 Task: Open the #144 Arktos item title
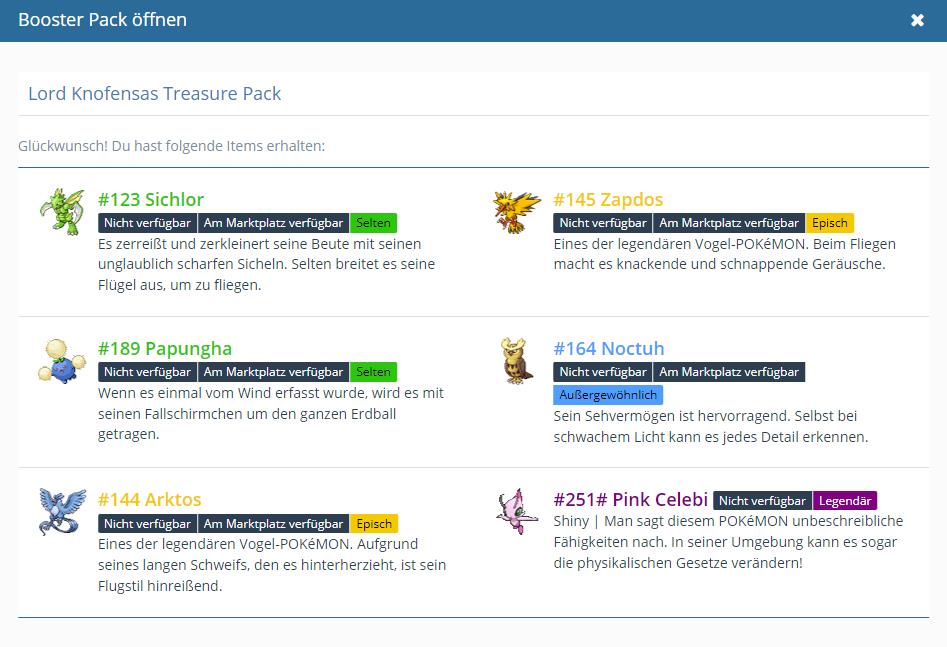(150, 500)
